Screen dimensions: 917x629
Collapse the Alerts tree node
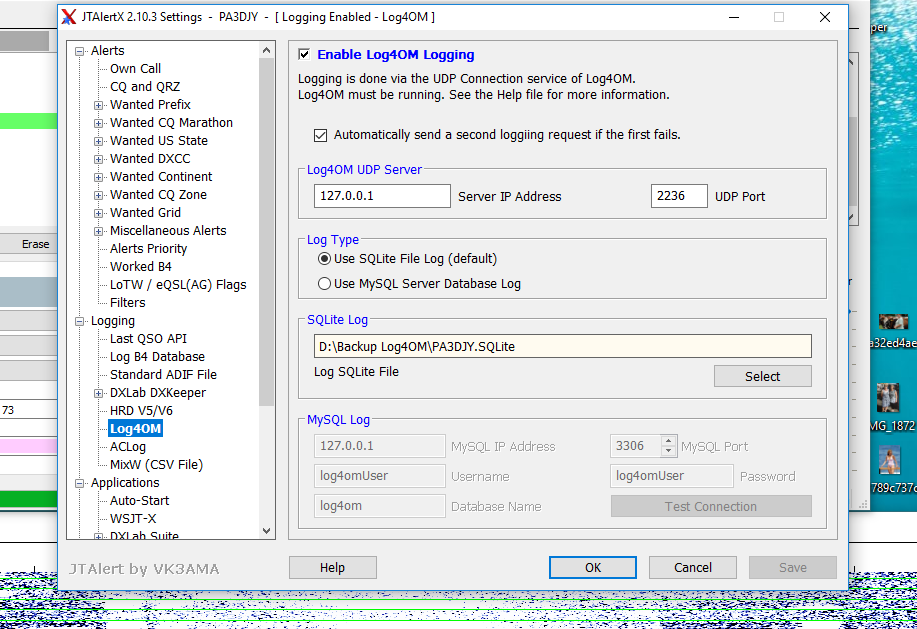[x=80, y=51]
